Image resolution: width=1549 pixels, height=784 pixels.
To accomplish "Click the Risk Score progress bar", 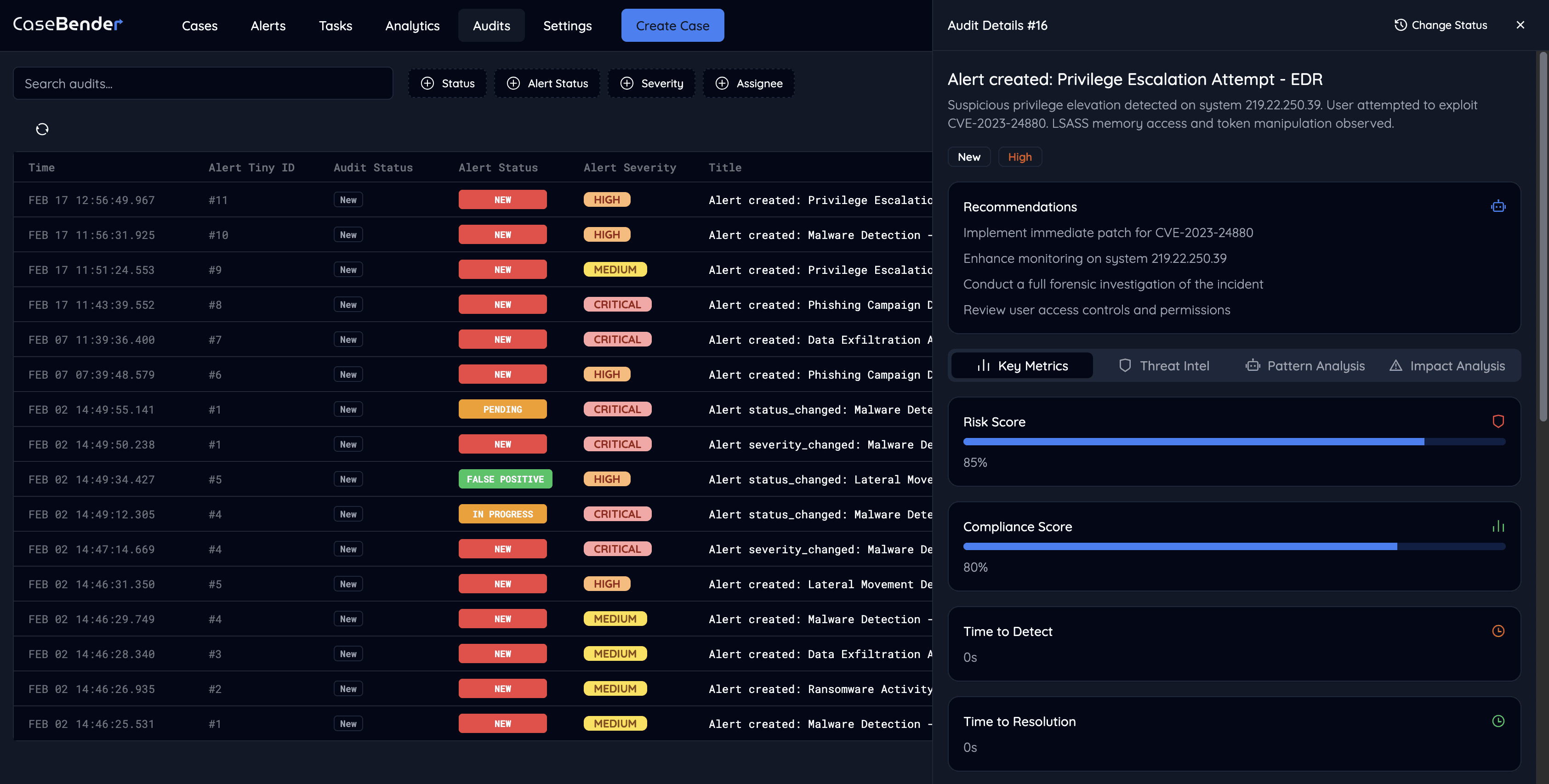I will click(x=1234, y=442).
